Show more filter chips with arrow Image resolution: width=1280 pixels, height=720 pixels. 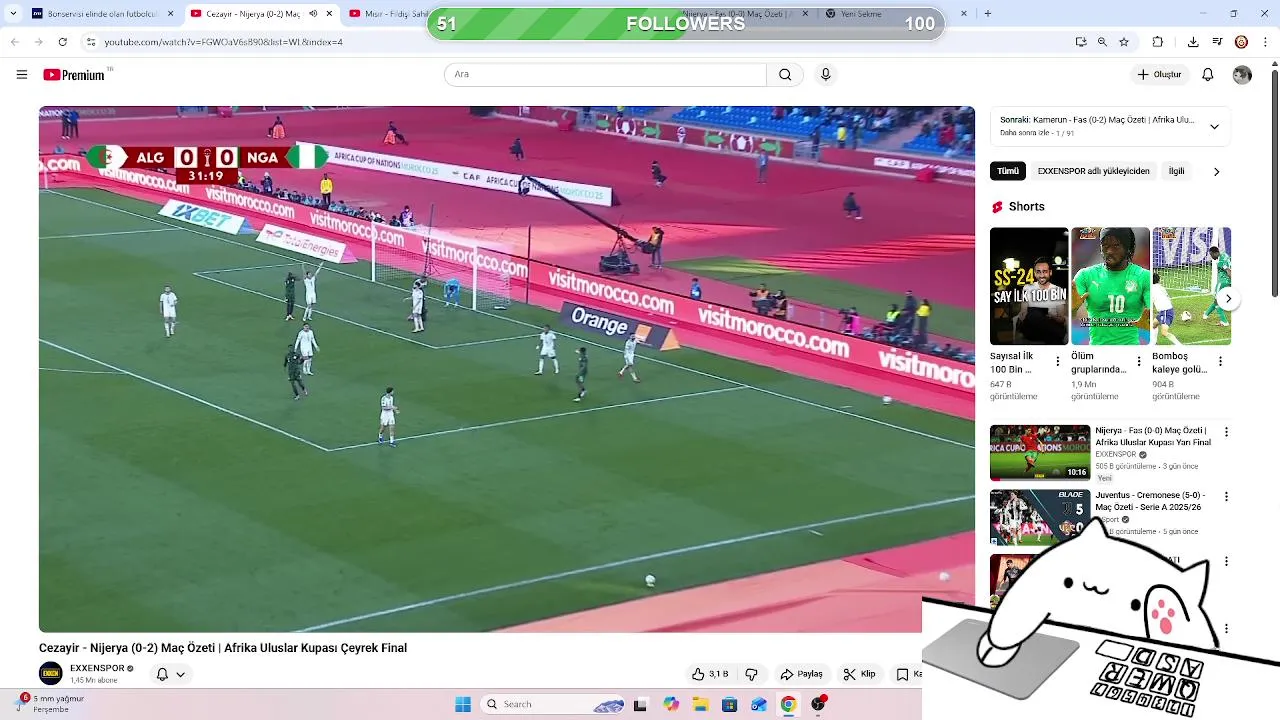tap(1216, 171)
